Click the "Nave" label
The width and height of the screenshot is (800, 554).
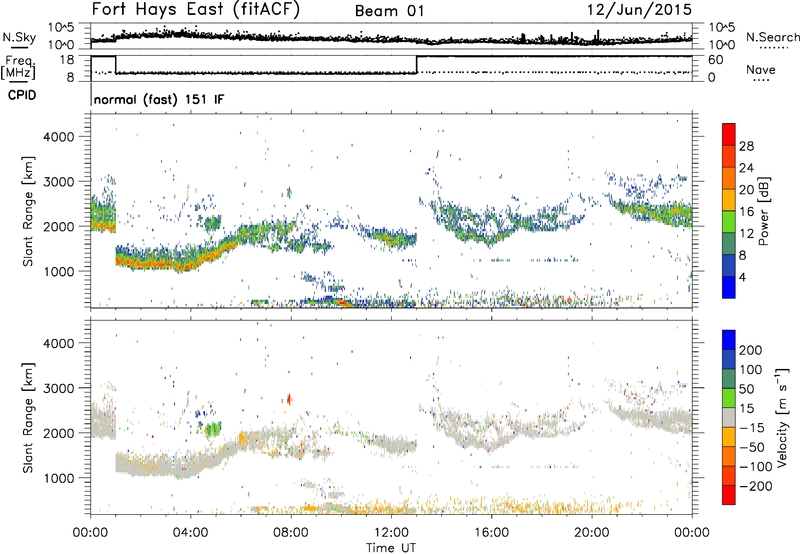tap(761, 69)
